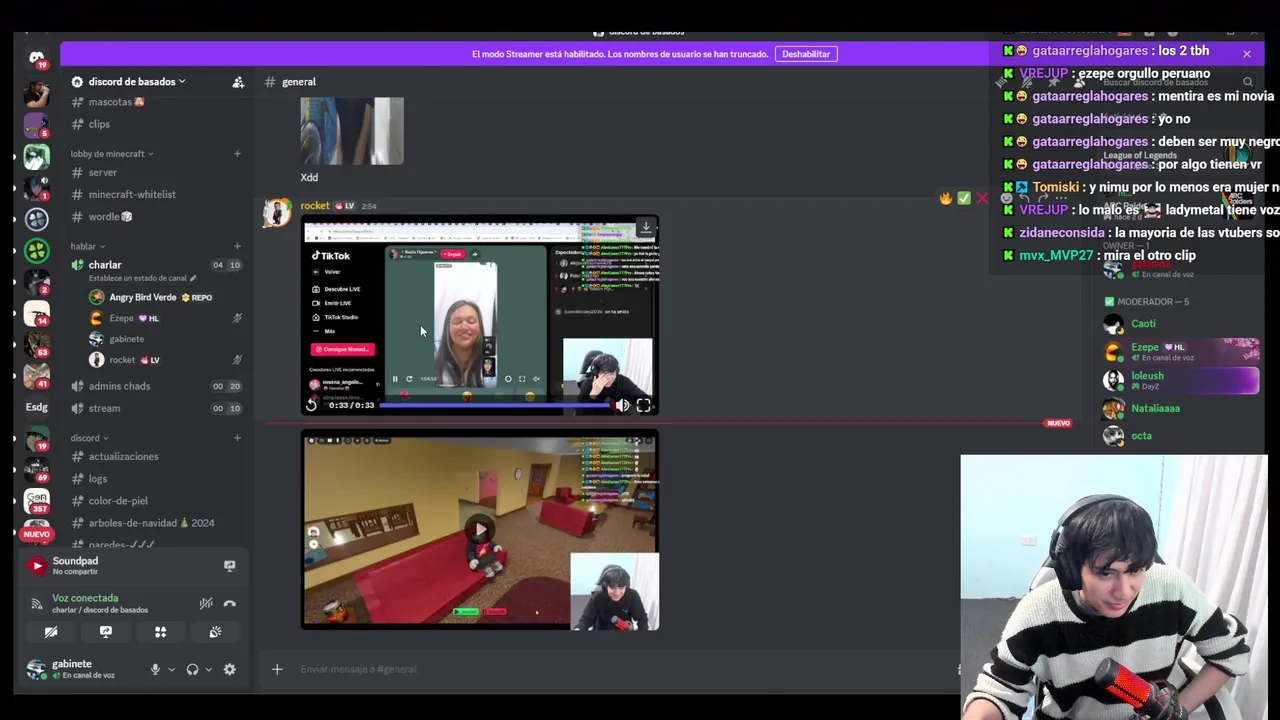Click the message attachment plus button
This screenshot has height=720, width=1280.
pos(277,669)
